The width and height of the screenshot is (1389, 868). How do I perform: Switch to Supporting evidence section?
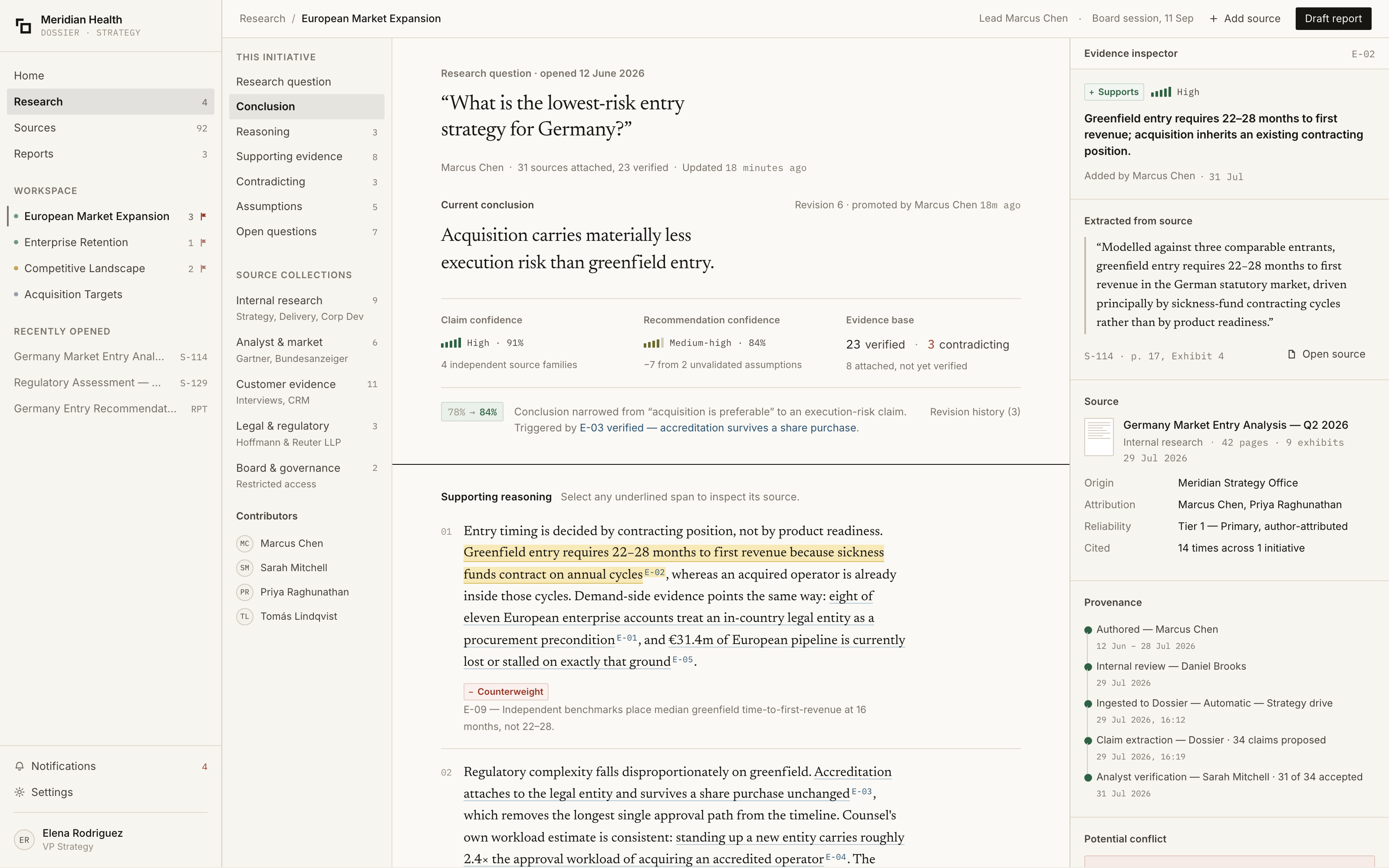tap(306, 157)
